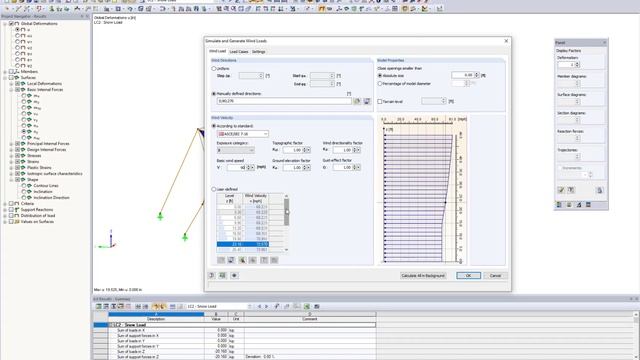Image resolution: width=640 pixels, height=360 pixels.
Task: Click the save icon below the velocity table
Action: (x=231, y=260)
